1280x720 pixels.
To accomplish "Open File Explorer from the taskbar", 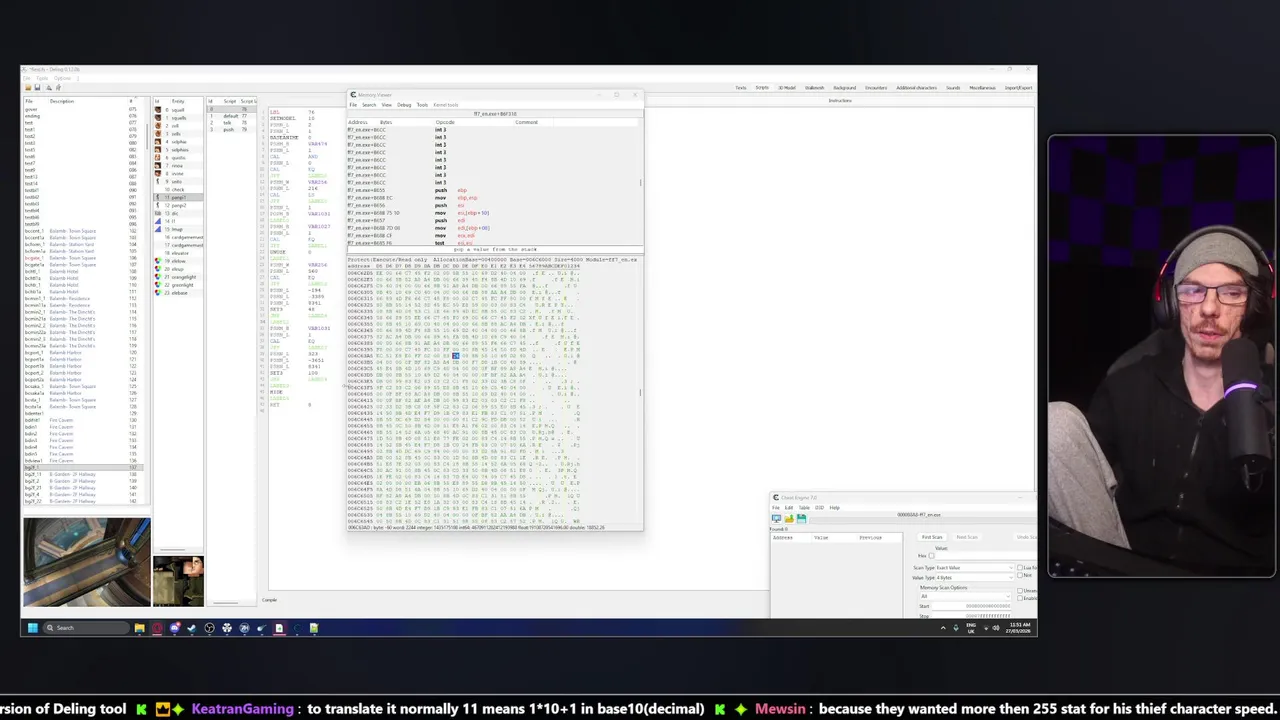I will pos(139,628).
